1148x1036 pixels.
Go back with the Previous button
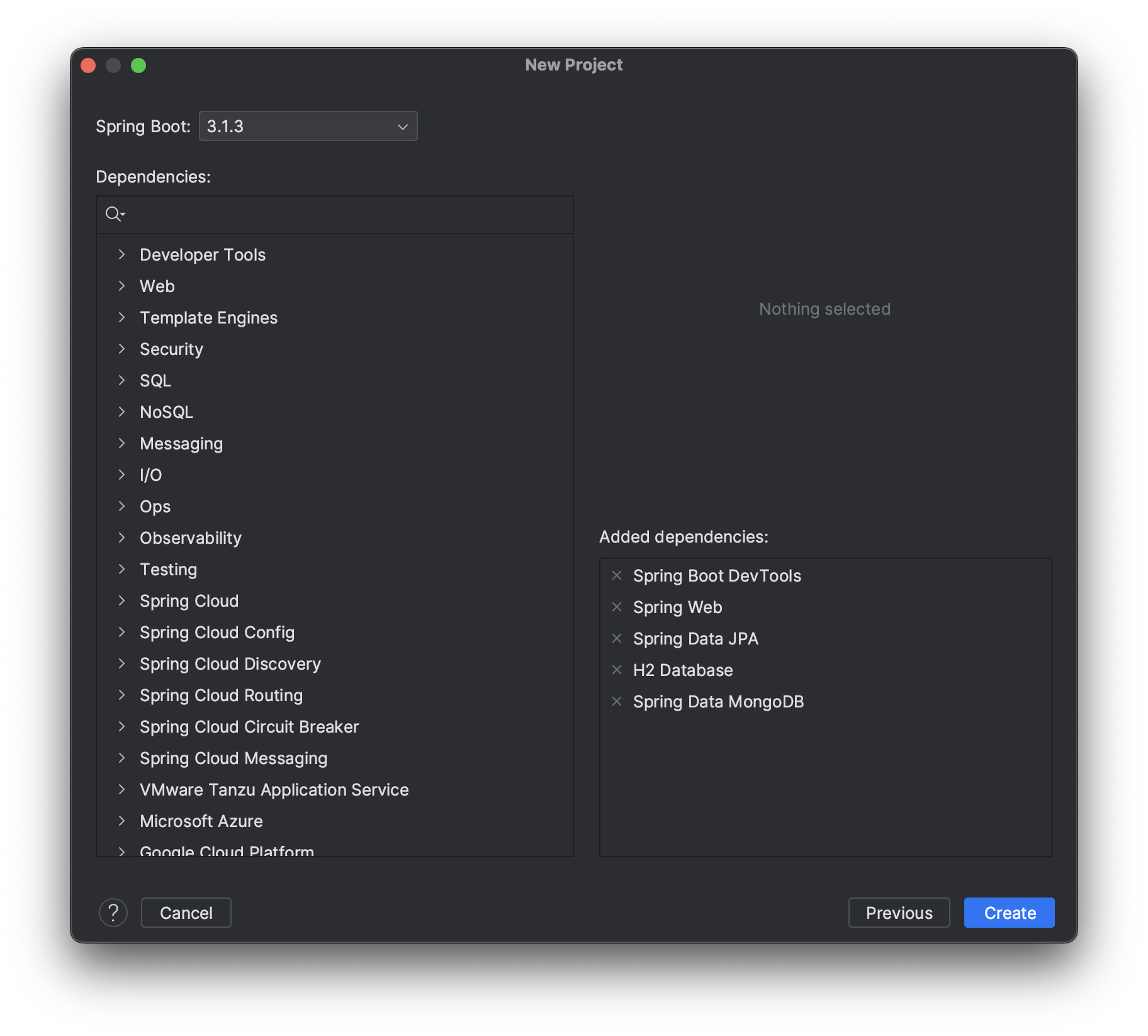point(899,913)
